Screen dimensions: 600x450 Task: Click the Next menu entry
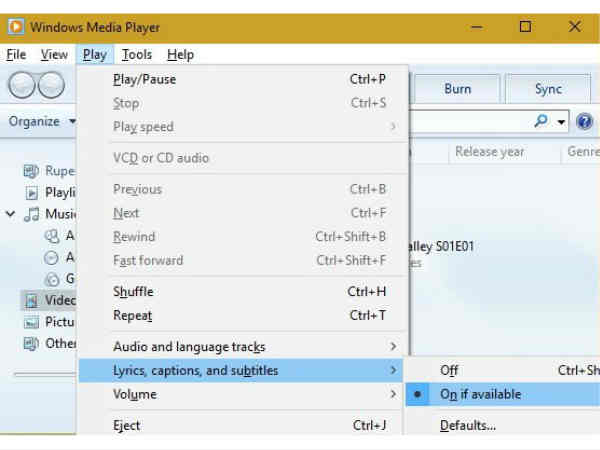click(241, 213)
